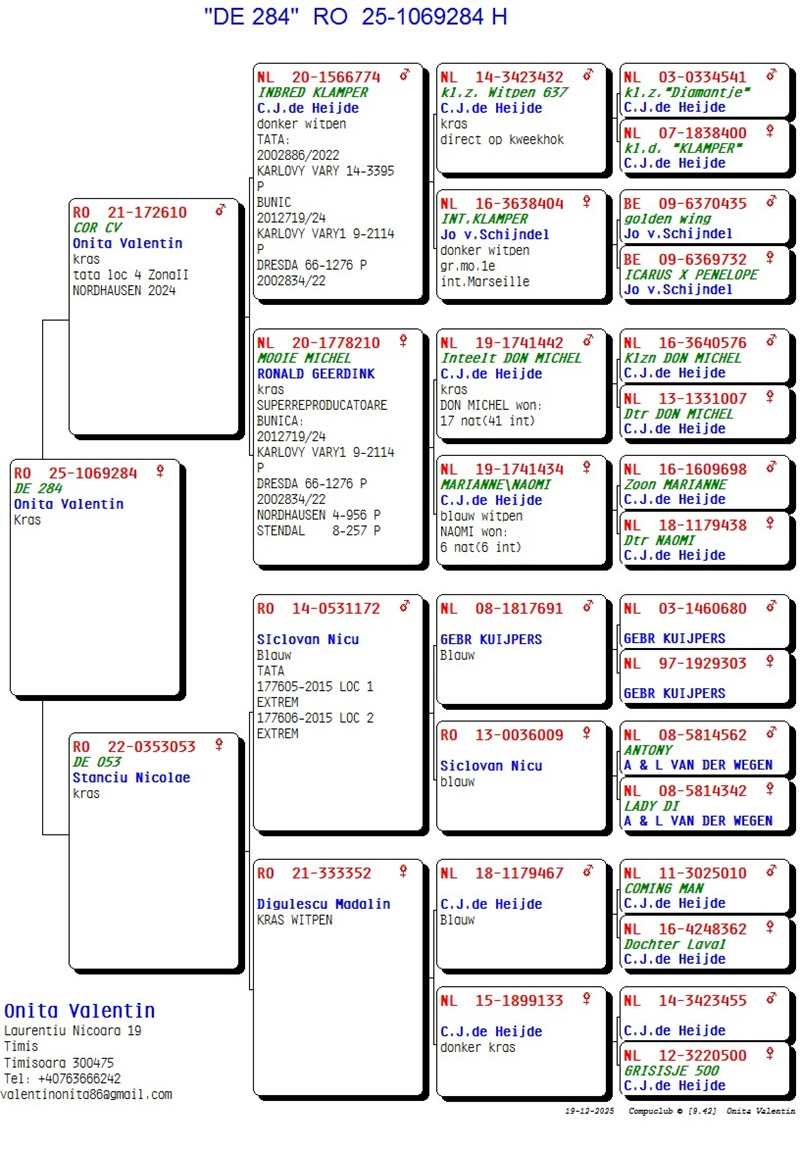Select the COR CV pigeon name
Viewport: 800px width, 1149px height.
coord(97,227)
